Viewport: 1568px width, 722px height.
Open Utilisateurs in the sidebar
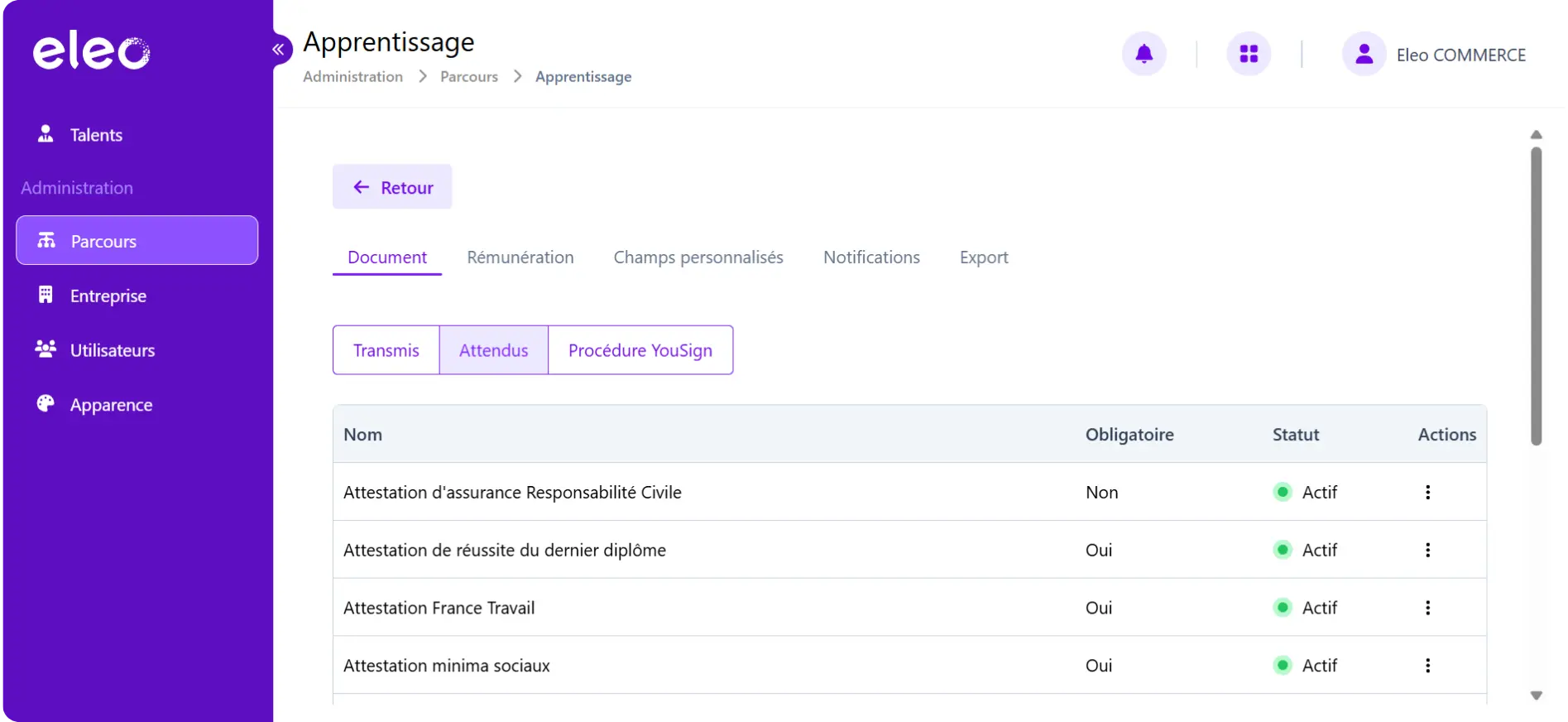137,350
